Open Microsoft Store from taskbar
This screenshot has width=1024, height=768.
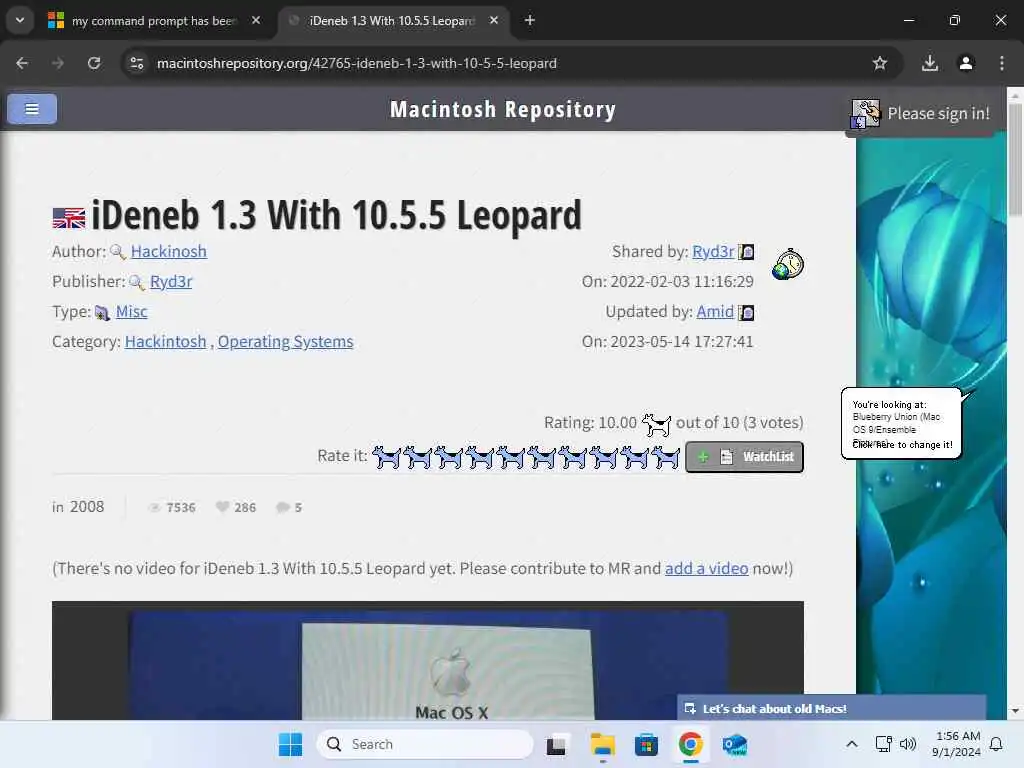(646, 744)
